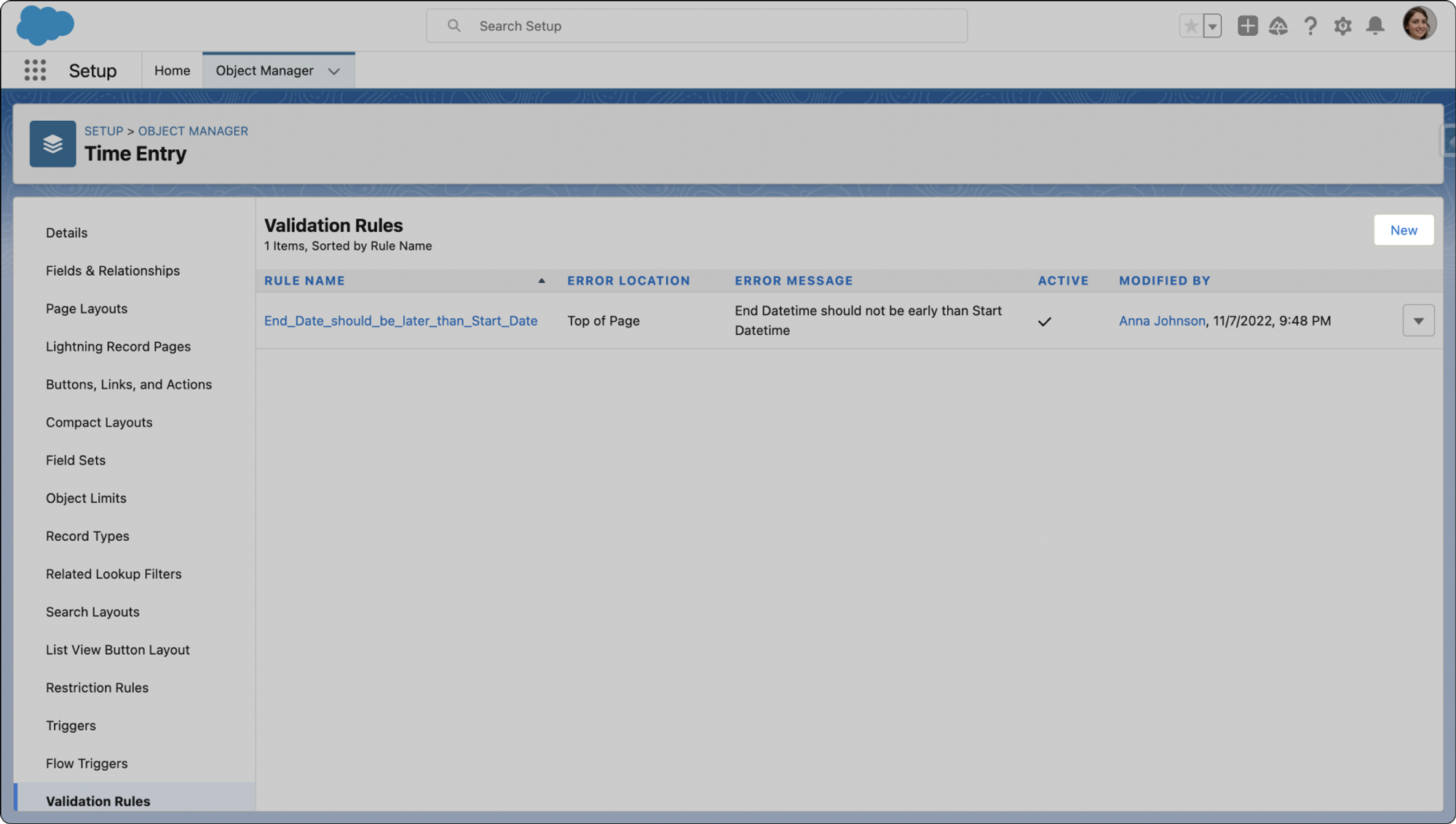1456x824 pixels.
Task: Open the App Launcher grid icon
Action: [x=35, y=71]
